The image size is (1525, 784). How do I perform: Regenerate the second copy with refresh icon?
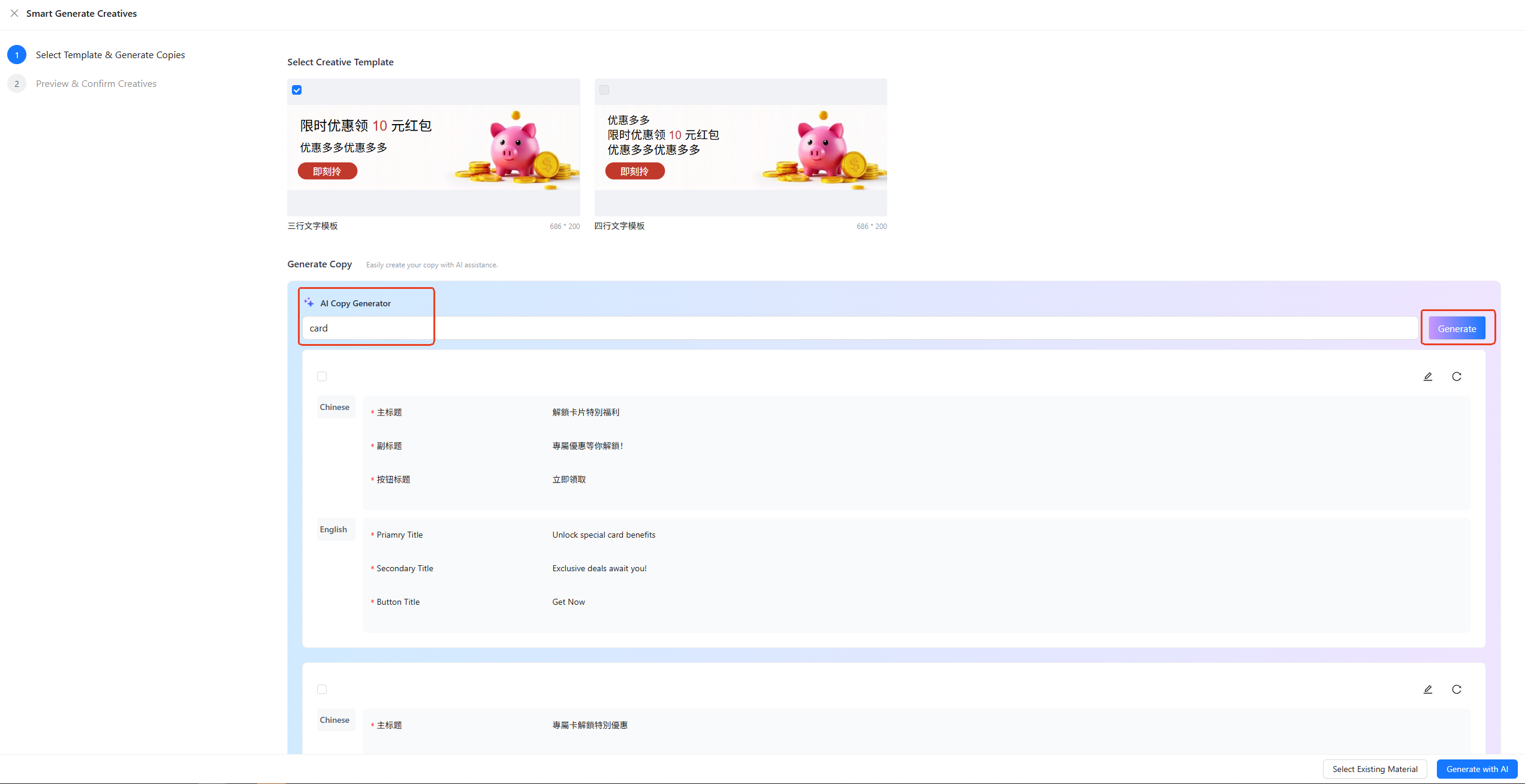(x=1457, y=689)
